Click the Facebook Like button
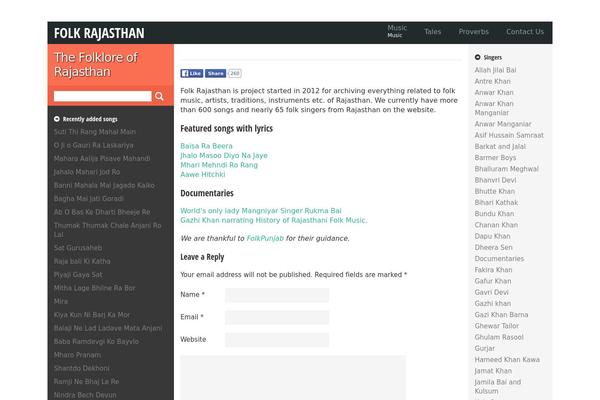The width and height of the screenshot is (600, 400). [191, 73]
